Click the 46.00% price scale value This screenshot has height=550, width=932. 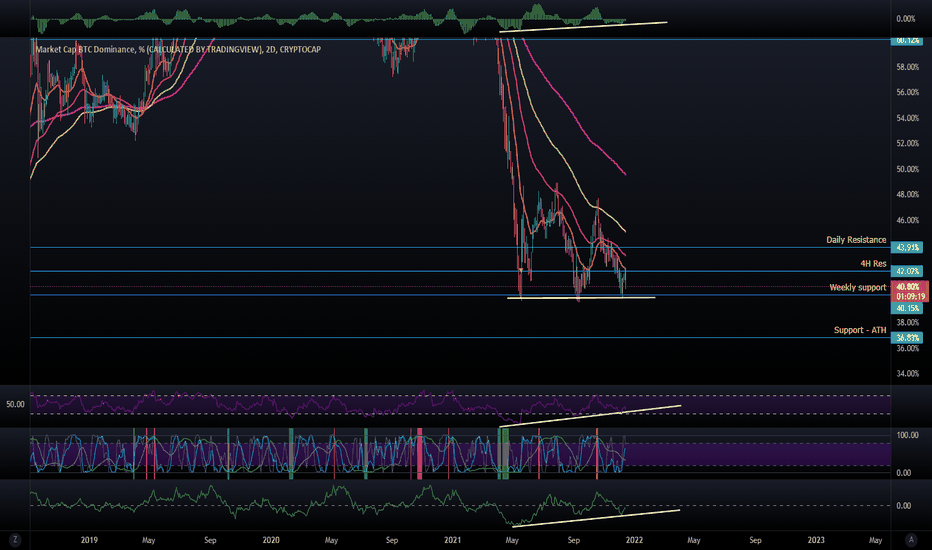[908, 220]
